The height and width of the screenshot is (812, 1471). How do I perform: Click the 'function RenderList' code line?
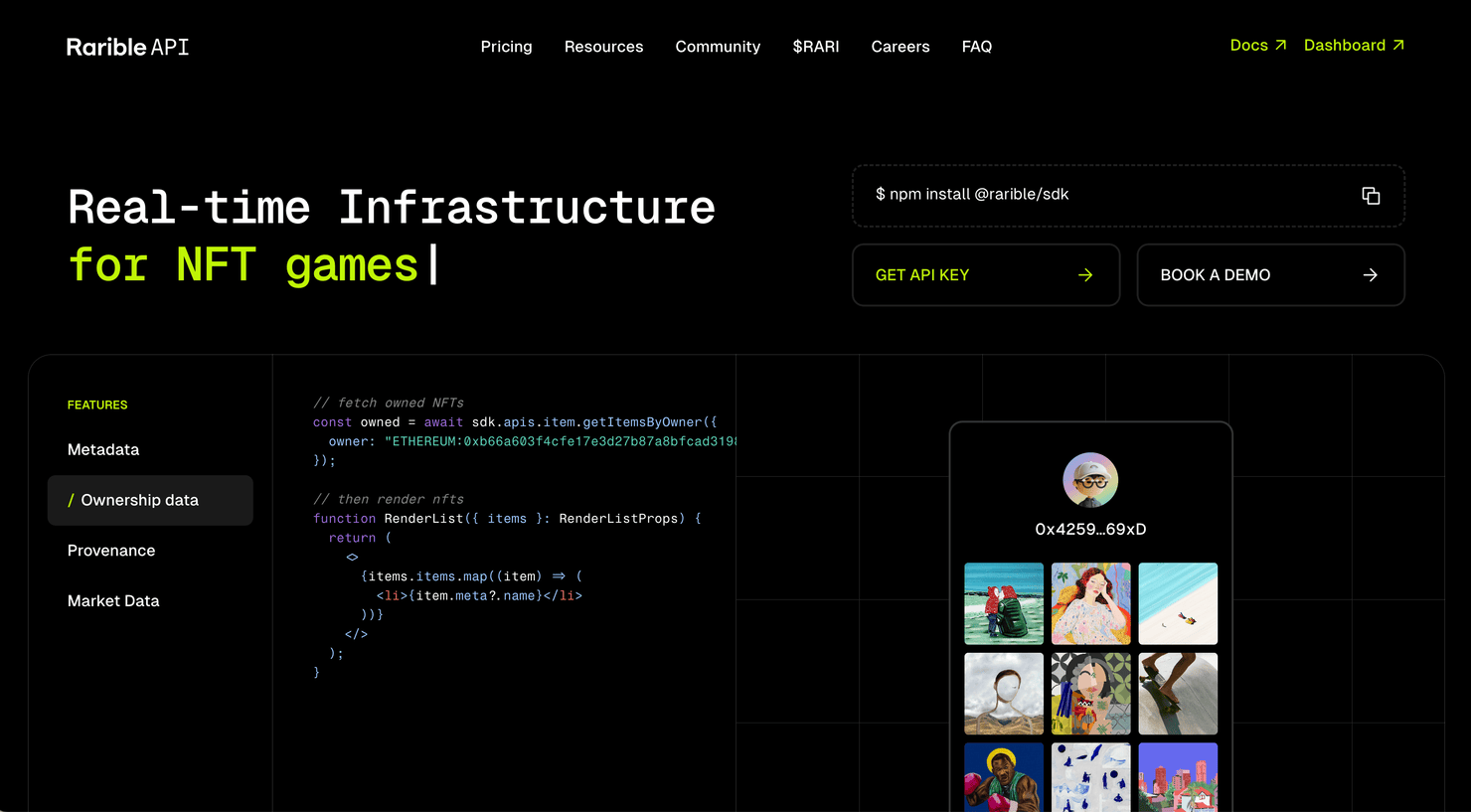coord(507,519)
